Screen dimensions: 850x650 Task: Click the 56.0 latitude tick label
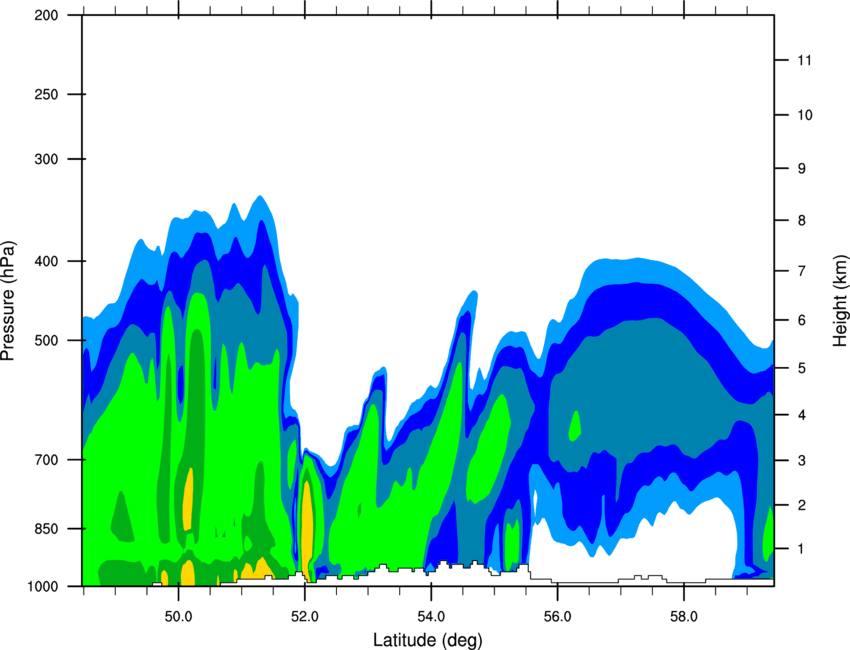click(x=557, y=617)
